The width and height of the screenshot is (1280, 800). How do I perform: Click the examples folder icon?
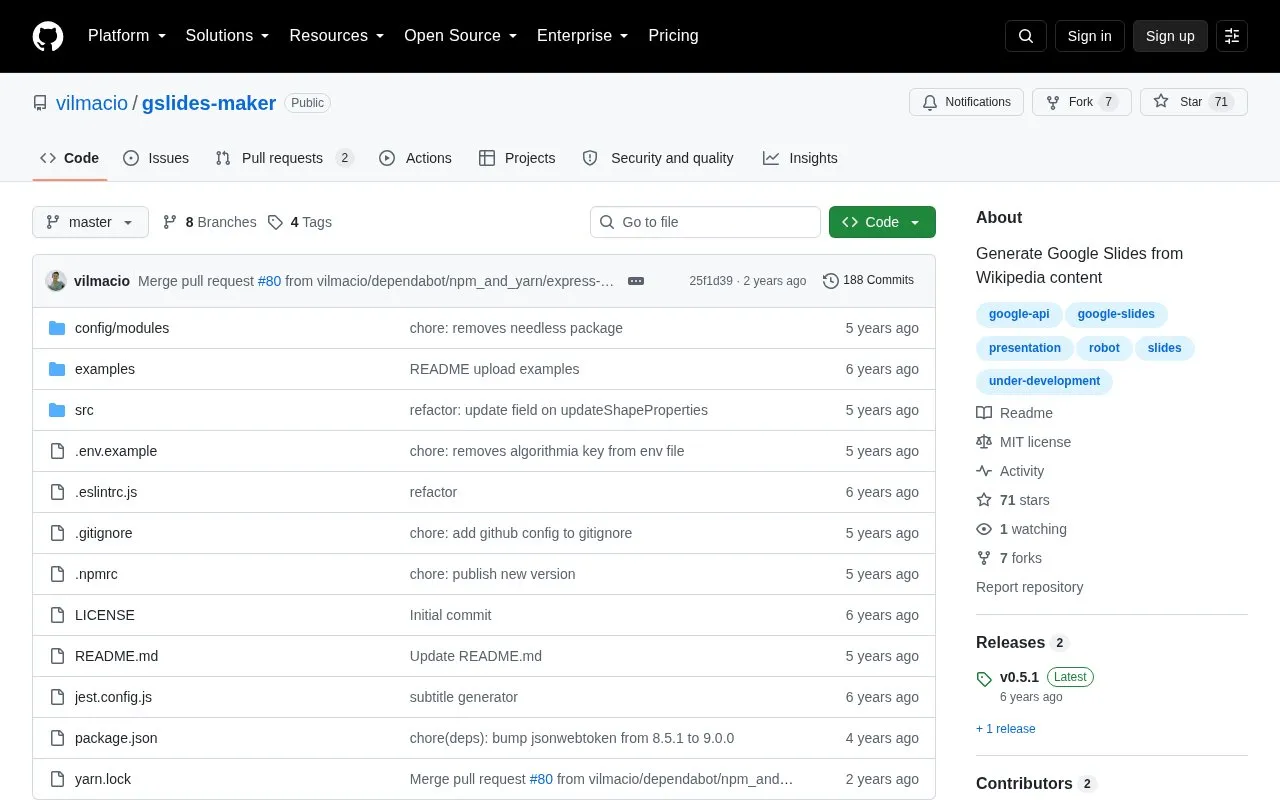pos(57,369)
